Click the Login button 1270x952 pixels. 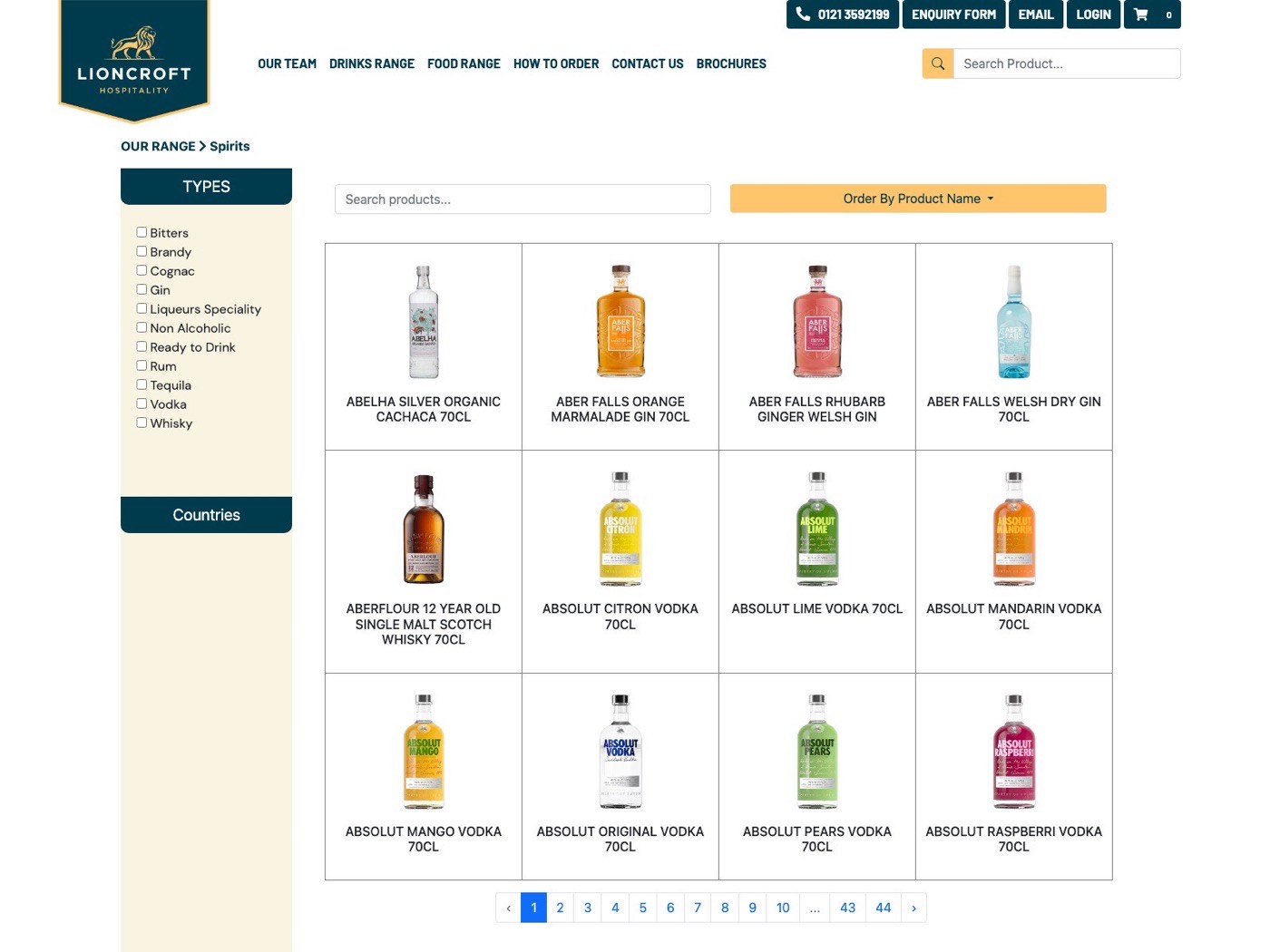[1093, 15]
